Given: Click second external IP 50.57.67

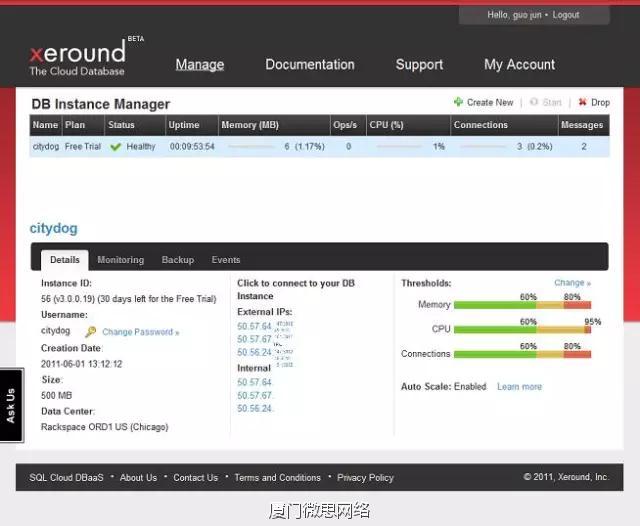Looking at the screenshot, I should (254, 339).
